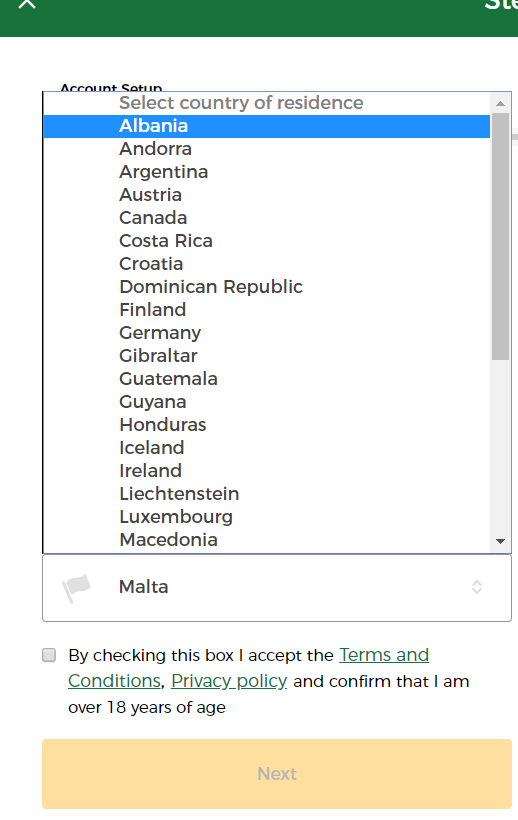Select Albania from the country list
518x820 pixels.
pyautogui.click(x=267, y=126)
